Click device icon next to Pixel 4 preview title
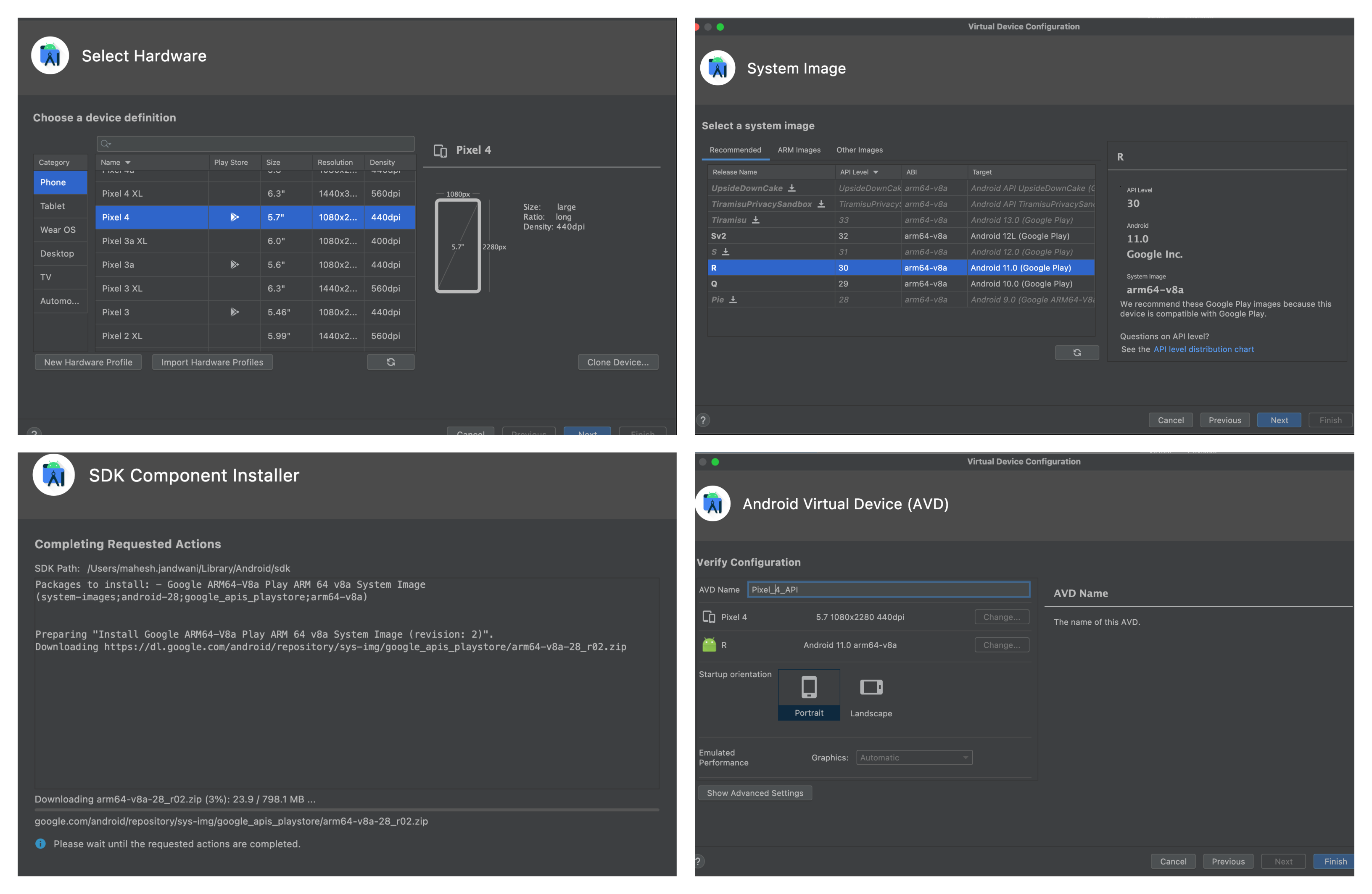1372x894 pixels. pos(440,150)
